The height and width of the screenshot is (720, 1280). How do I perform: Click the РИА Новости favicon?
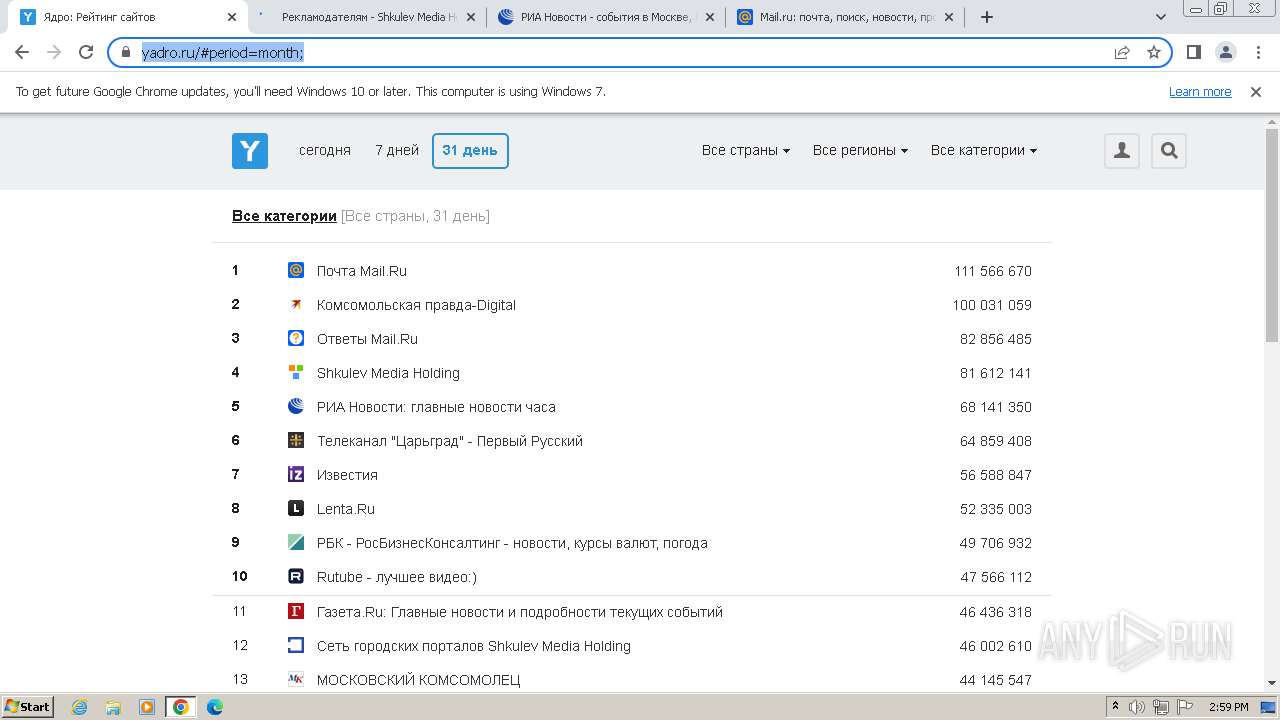pyautogui.click(x=296, y=406)
